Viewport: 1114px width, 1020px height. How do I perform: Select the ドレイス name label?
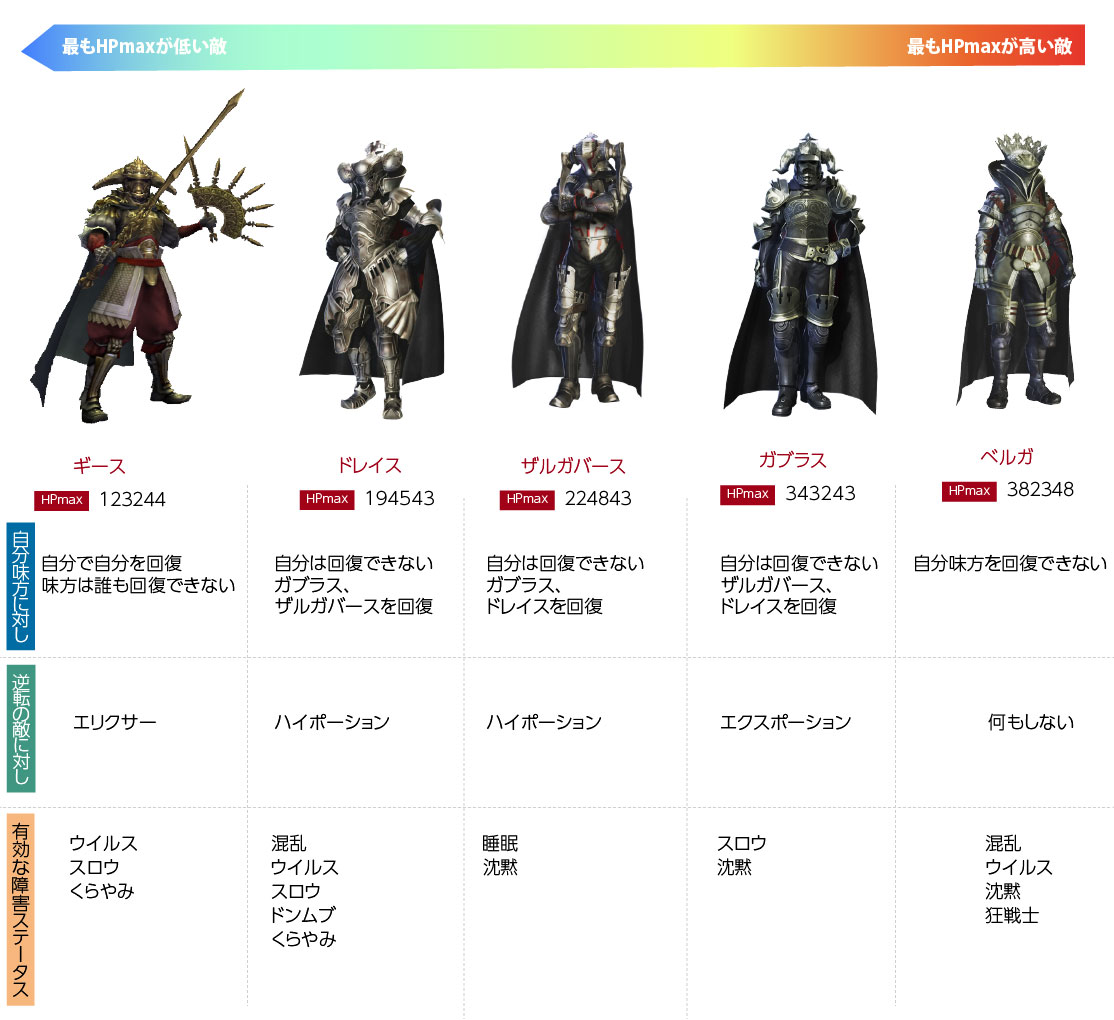coord(369,465)
